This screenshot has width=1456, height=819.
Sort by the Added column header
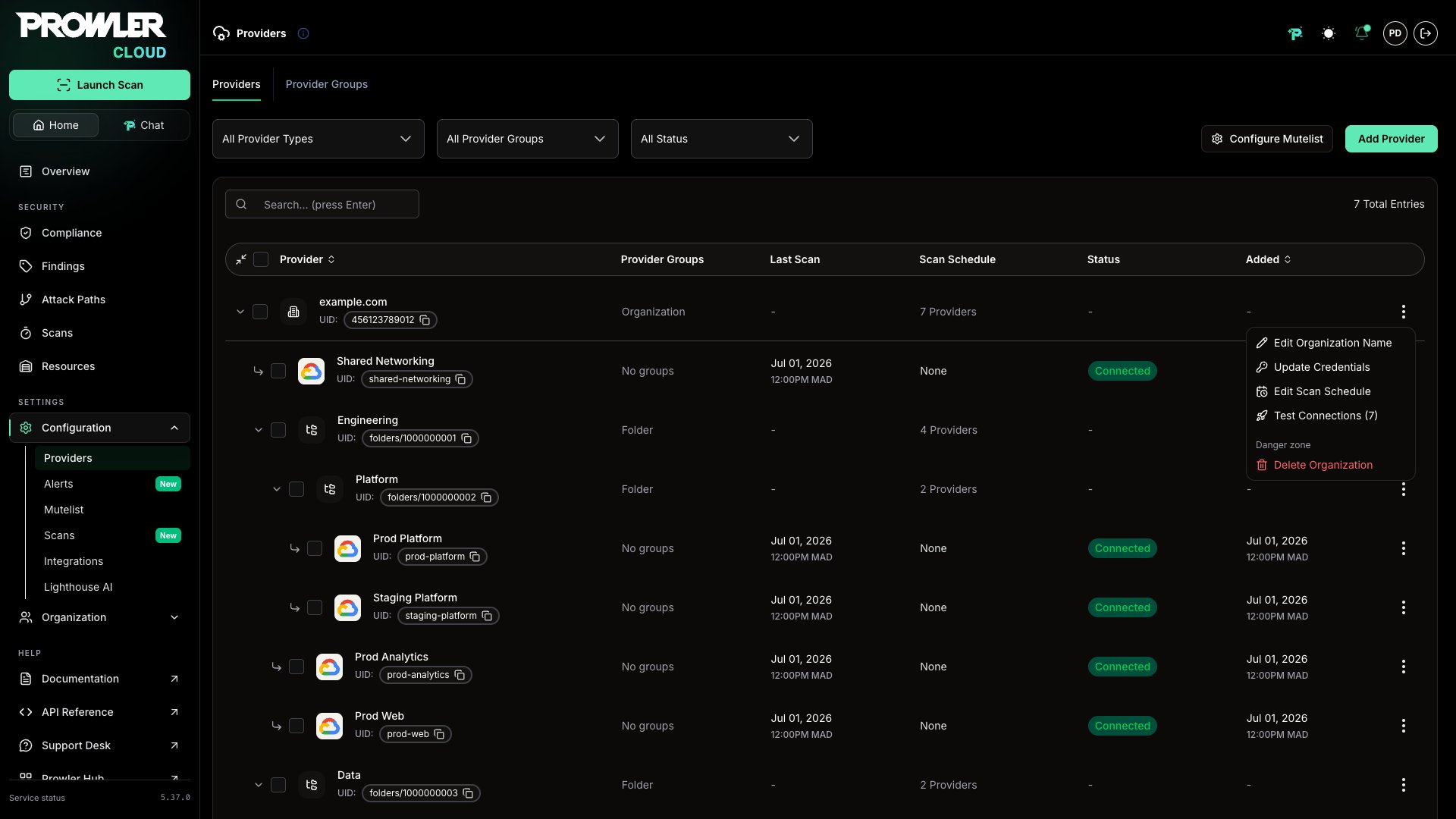[x=1268, y=259]
